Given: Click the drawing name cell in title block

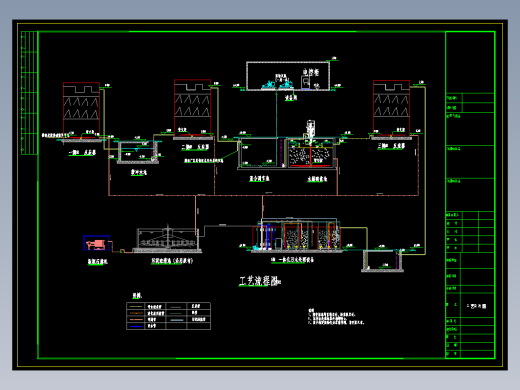Looking at the screenshot, I should point(476,306).
